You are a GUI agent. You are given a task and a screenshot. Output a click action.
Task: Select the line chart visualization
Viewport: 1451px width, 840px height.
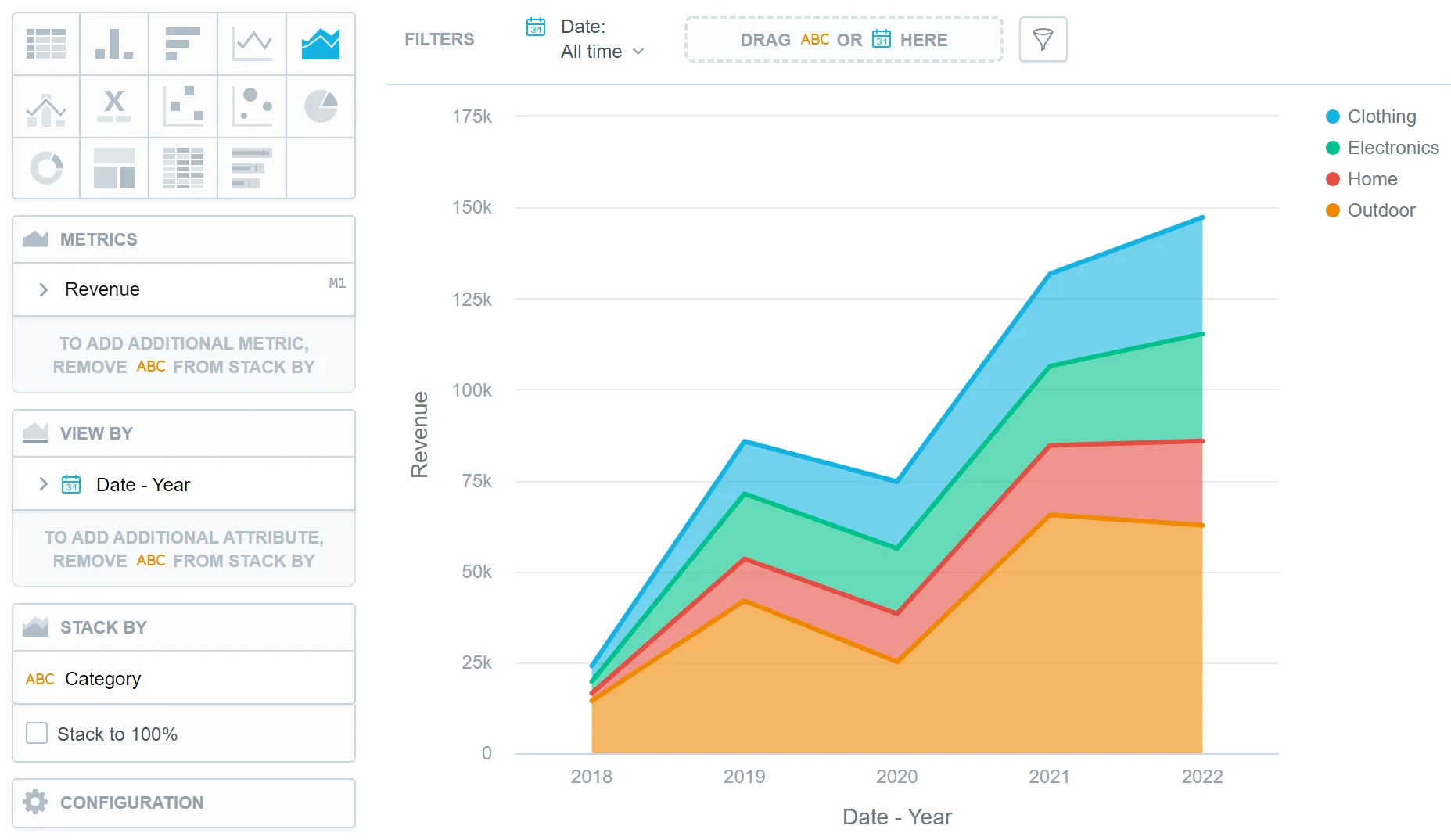[252, 44]
